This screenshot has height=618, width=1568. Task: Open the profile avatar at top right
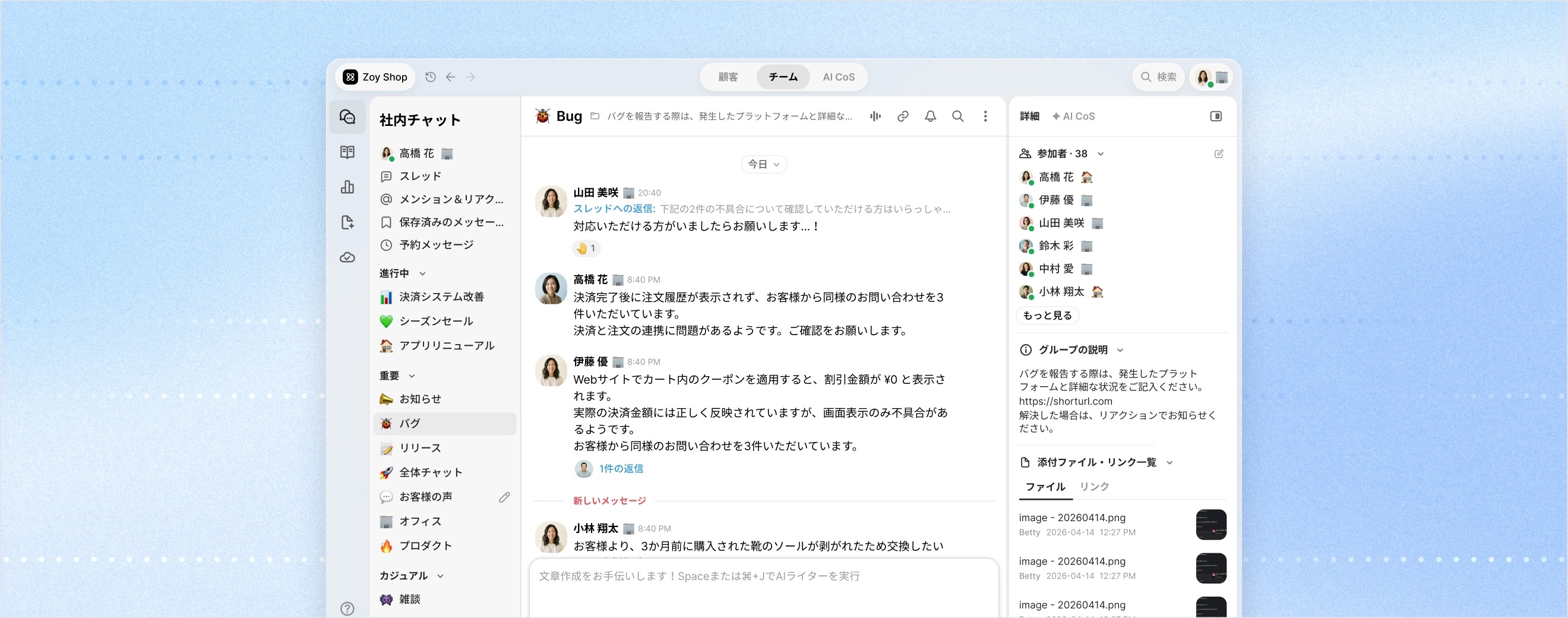(1203, 77)
